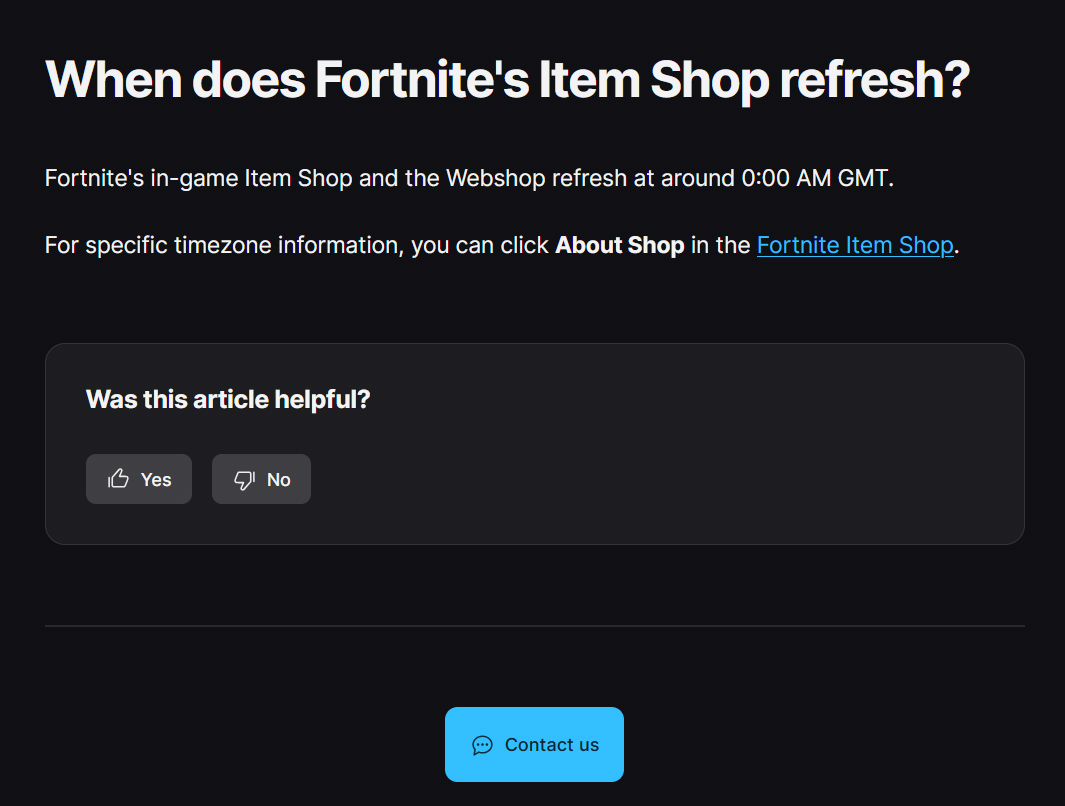Image resolution: width=1065 pixels, height=806 pixels.
Task: Click the sentence mentioning the Webshop refresh
Action: (469, 178)
